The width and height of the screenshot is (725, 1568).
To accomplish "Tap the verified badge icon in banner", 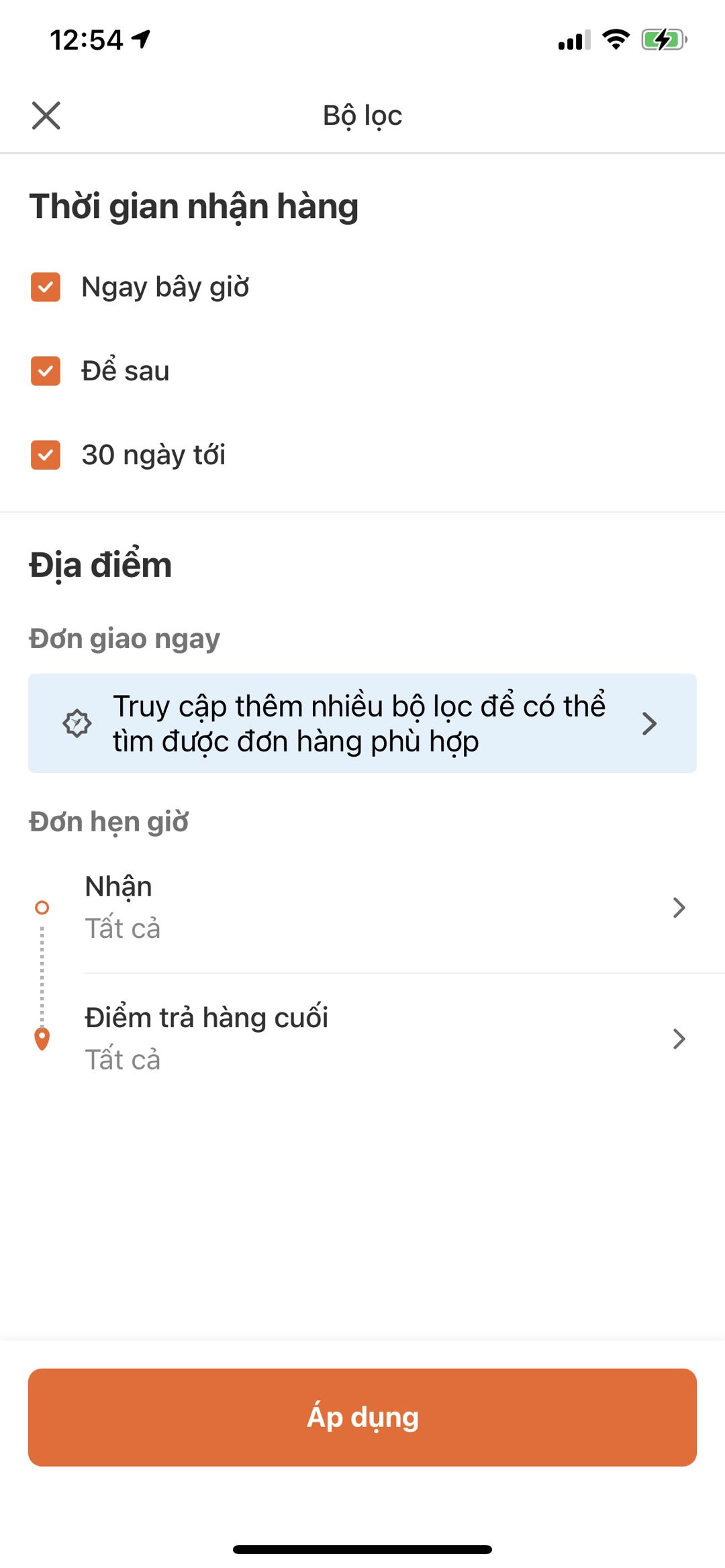I will pyautogui.click(x=77, y=723).
